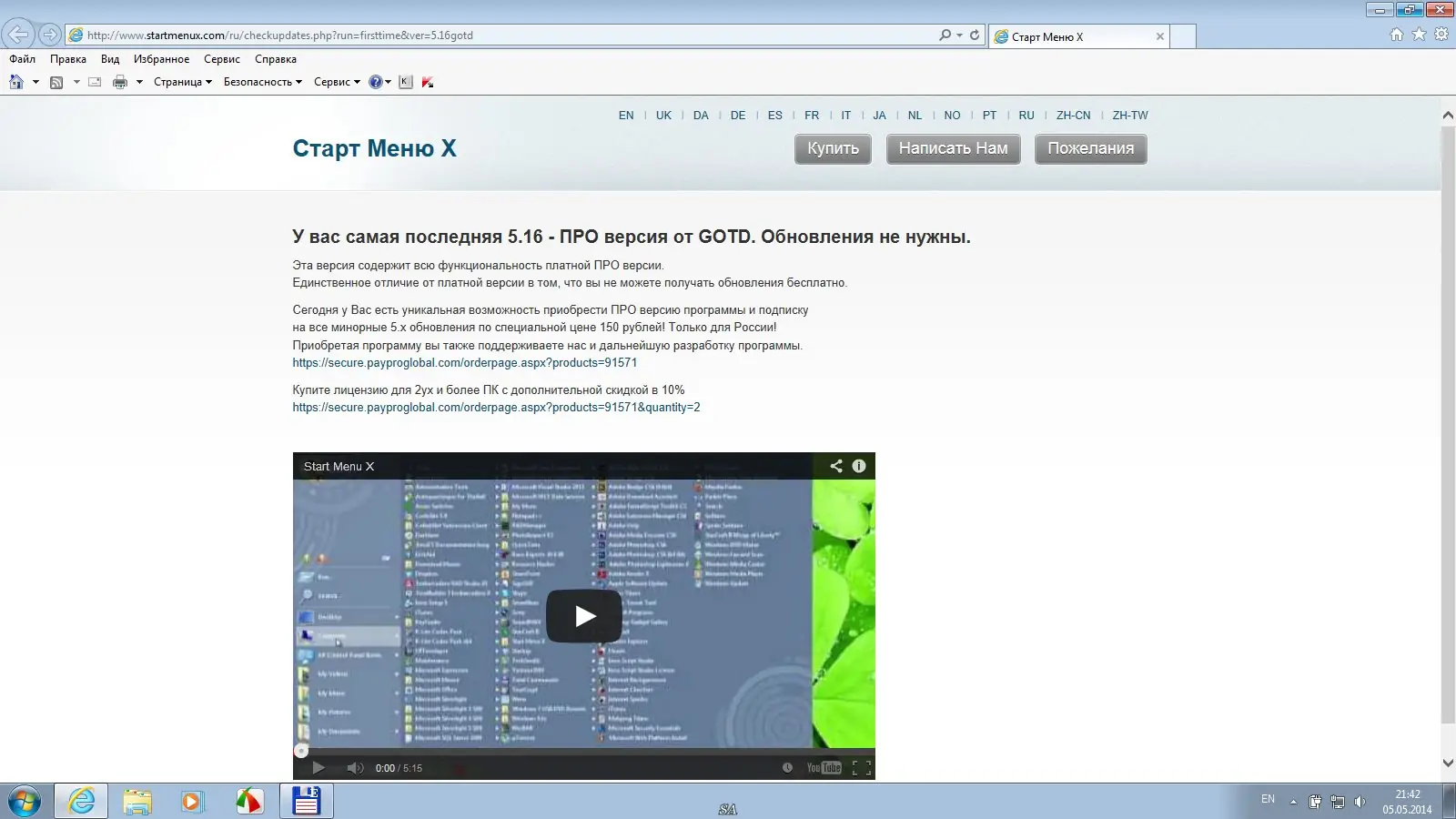1456x819 pixels.
Task: Click the RSS feeds icon in the command bar
Action: pos(56,82)
